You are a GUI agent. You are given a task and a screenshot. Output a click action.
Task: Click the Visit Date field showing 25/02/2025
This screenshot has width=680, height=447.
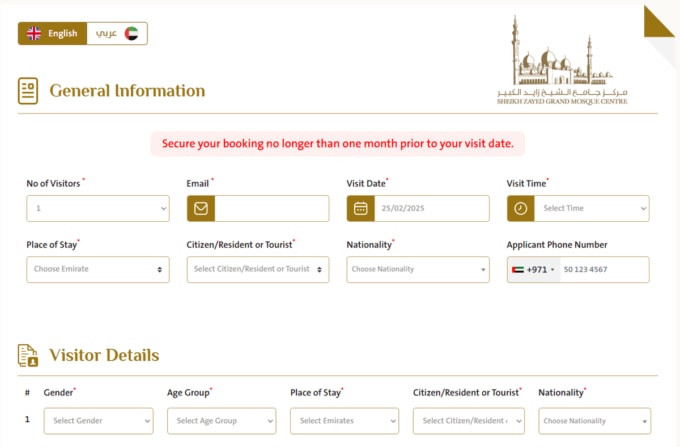[431, 208]
